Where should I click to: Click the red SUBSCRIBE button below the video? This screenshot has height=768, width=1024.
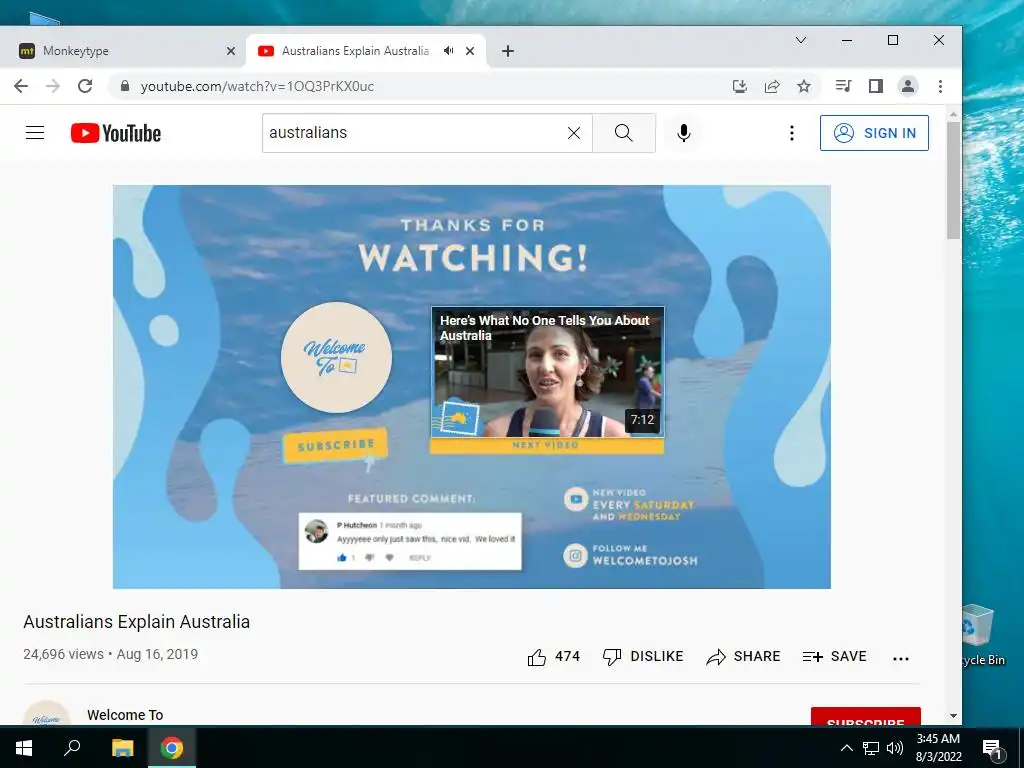pyautogui.click(x=865, y=716)
